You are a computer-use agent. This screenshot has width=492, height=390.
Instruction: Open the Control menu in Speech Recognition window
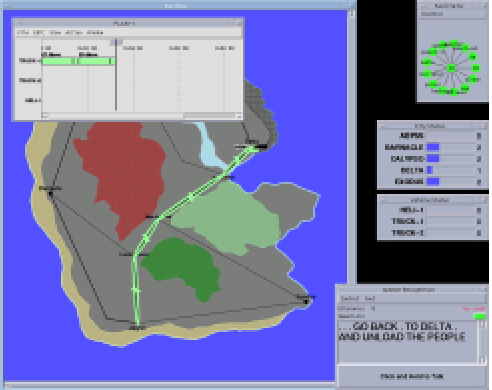pyautogui.click(x=350, y=298)
